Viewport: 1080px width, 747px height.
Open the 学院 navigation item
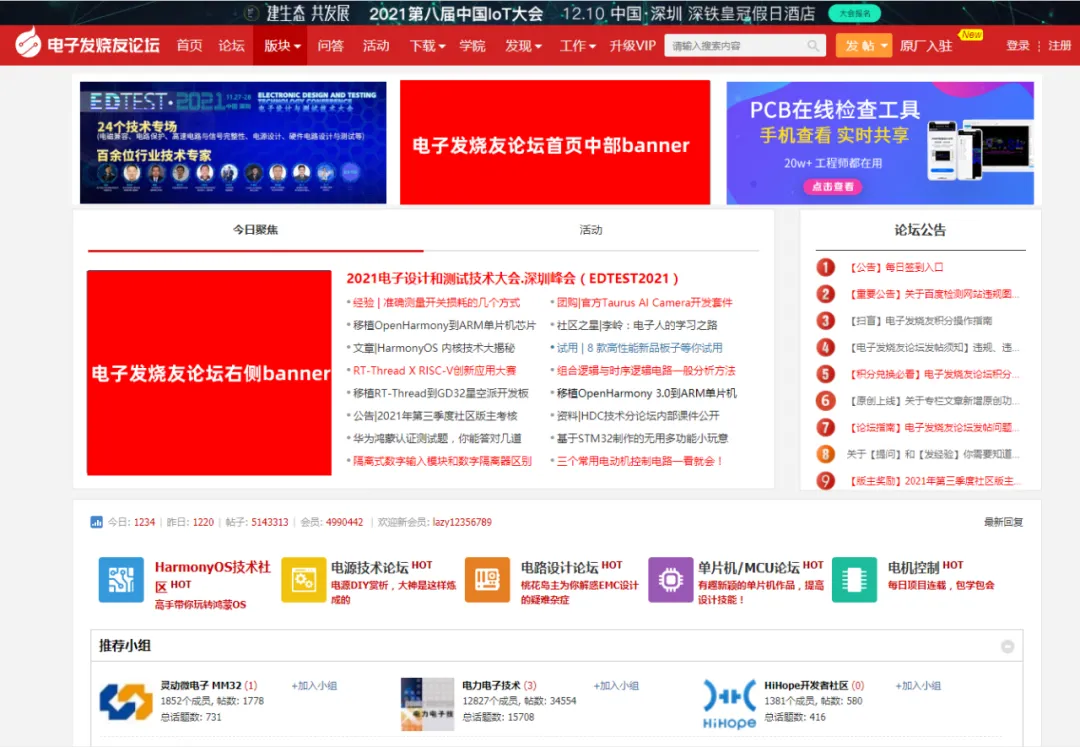coord(472,45)
